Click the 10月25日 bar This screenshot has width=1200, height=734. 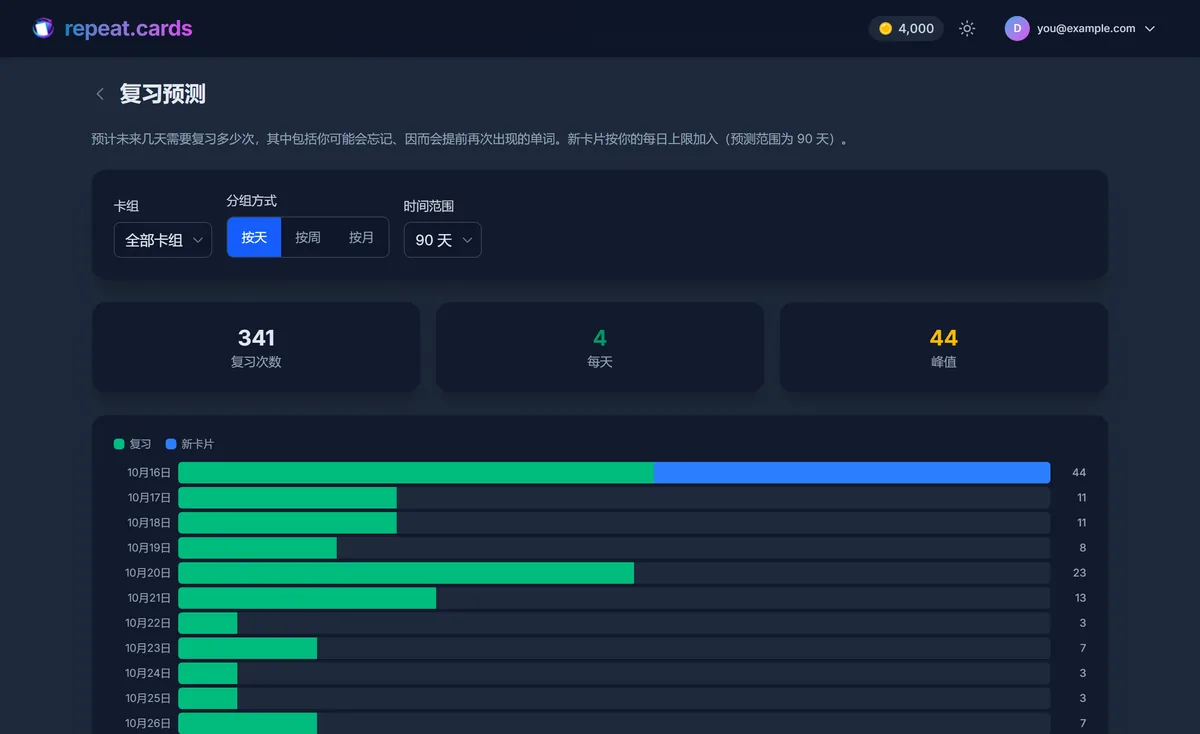tap(208, 698)
